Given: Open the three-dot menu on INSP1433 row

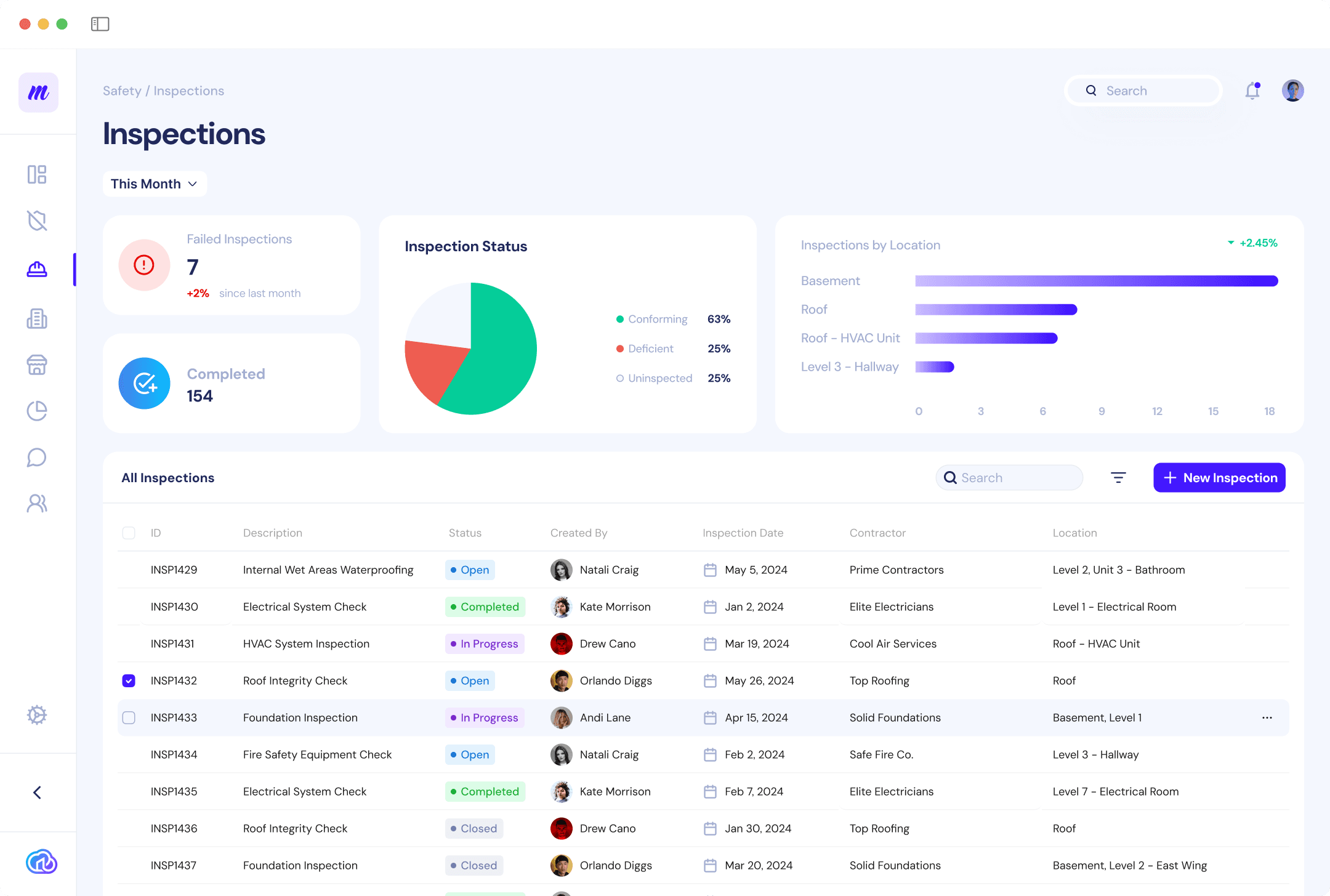Looking at the screenshot, I should pos(1267,717).
